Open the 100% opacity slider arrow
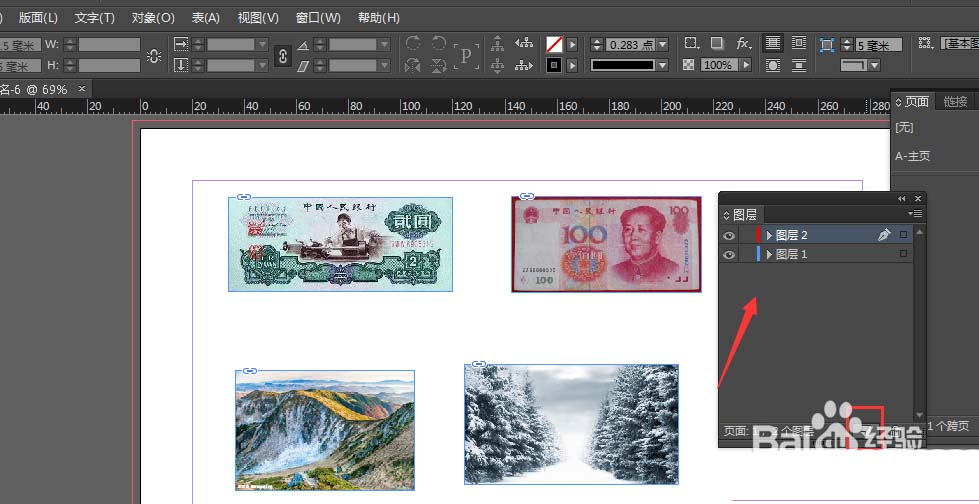 [x=746, y=65]
